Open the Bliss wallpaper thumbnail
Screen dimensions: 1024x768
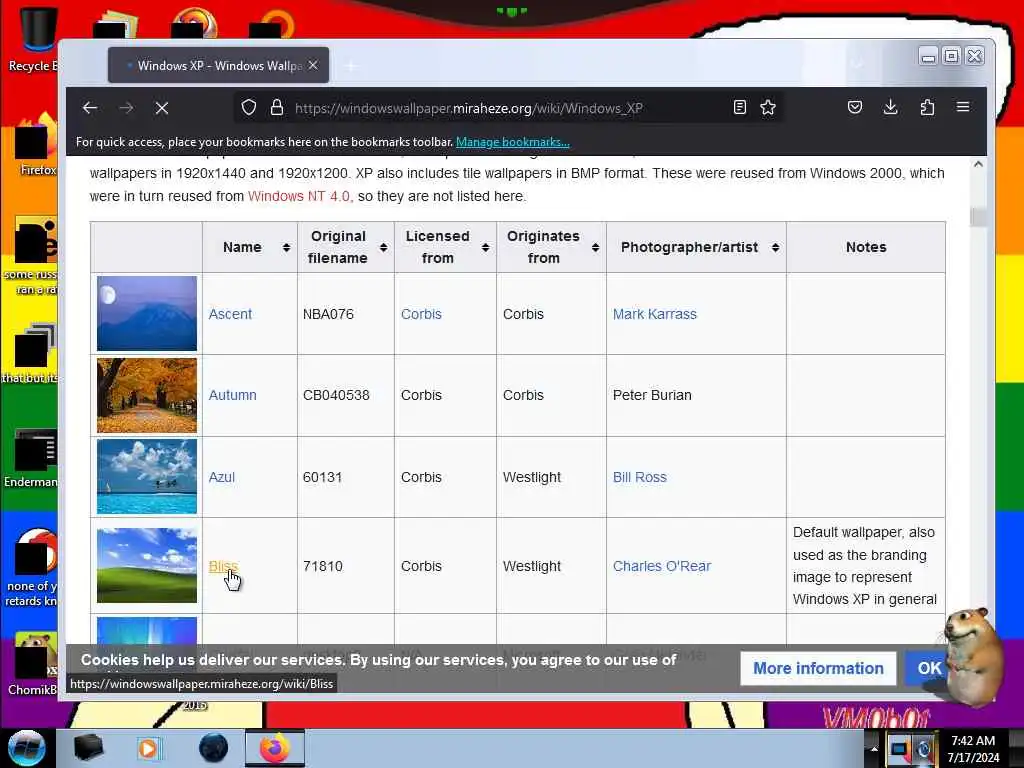coord(147,566)
